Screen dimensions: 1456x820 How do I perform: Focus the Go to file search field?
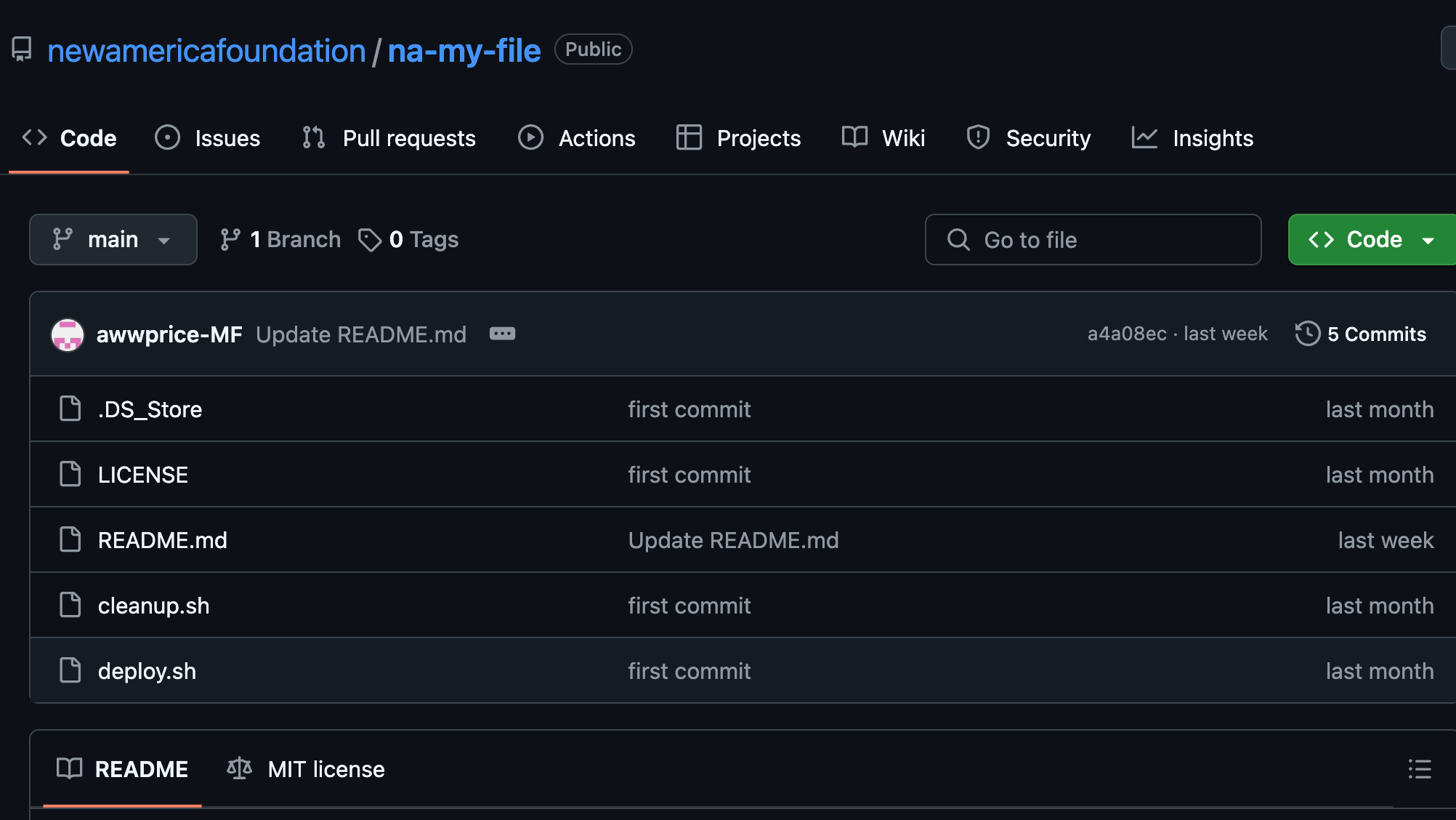(1093, 239)
